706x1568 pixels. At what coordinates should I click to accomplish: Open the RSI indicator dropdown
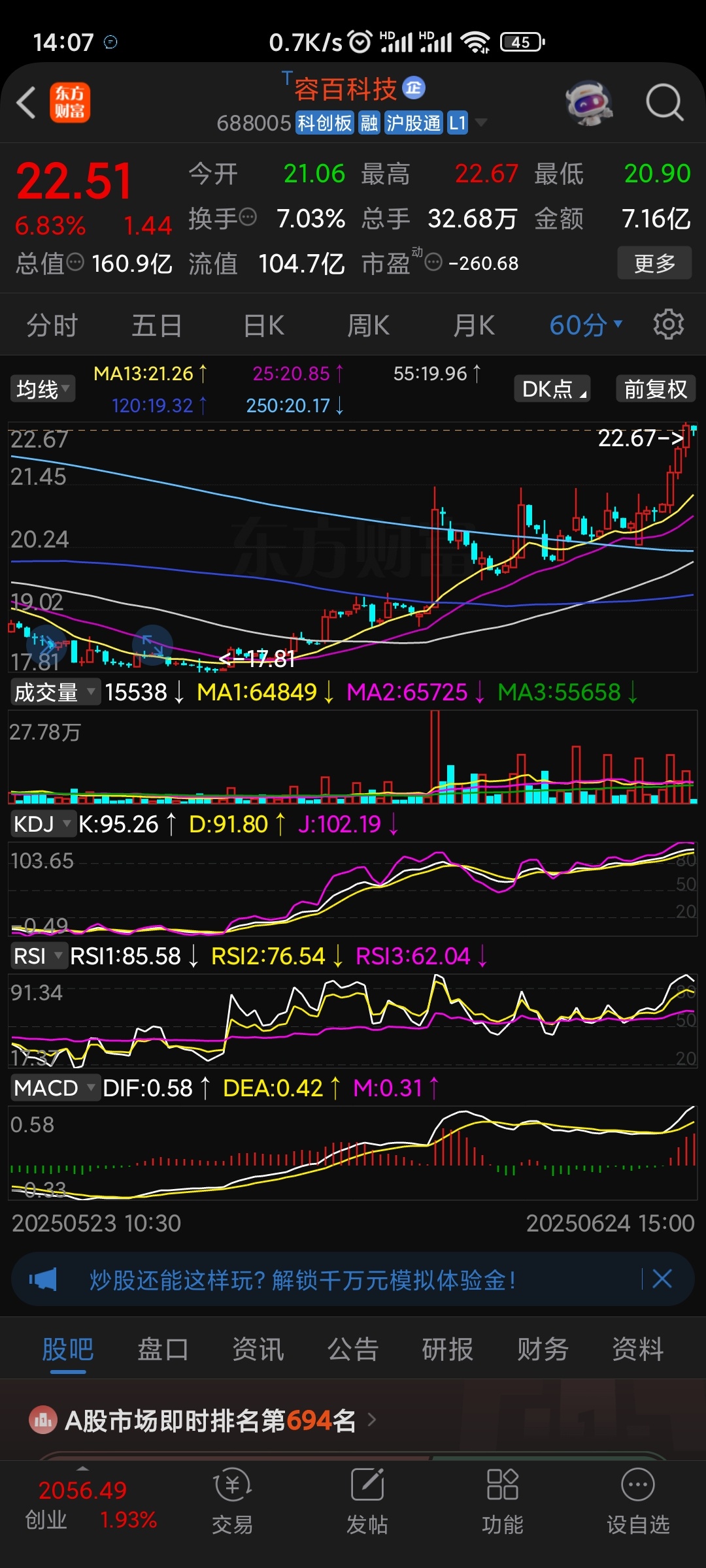39,956
